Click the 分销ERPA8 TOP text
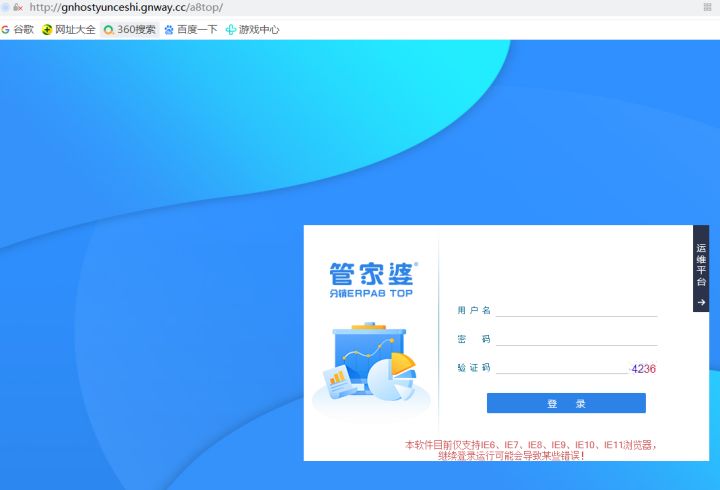 (371, 293)
